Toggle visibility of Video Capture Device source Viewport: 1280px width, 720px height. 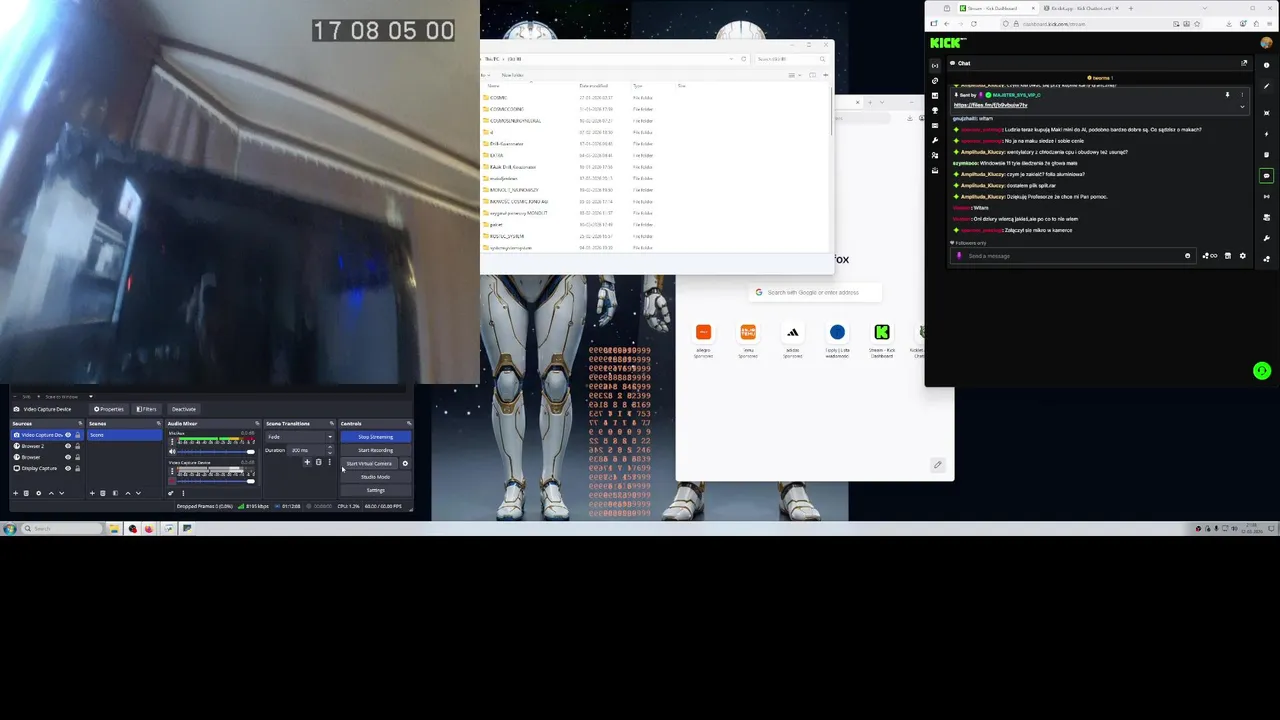[x=68, y=435]
